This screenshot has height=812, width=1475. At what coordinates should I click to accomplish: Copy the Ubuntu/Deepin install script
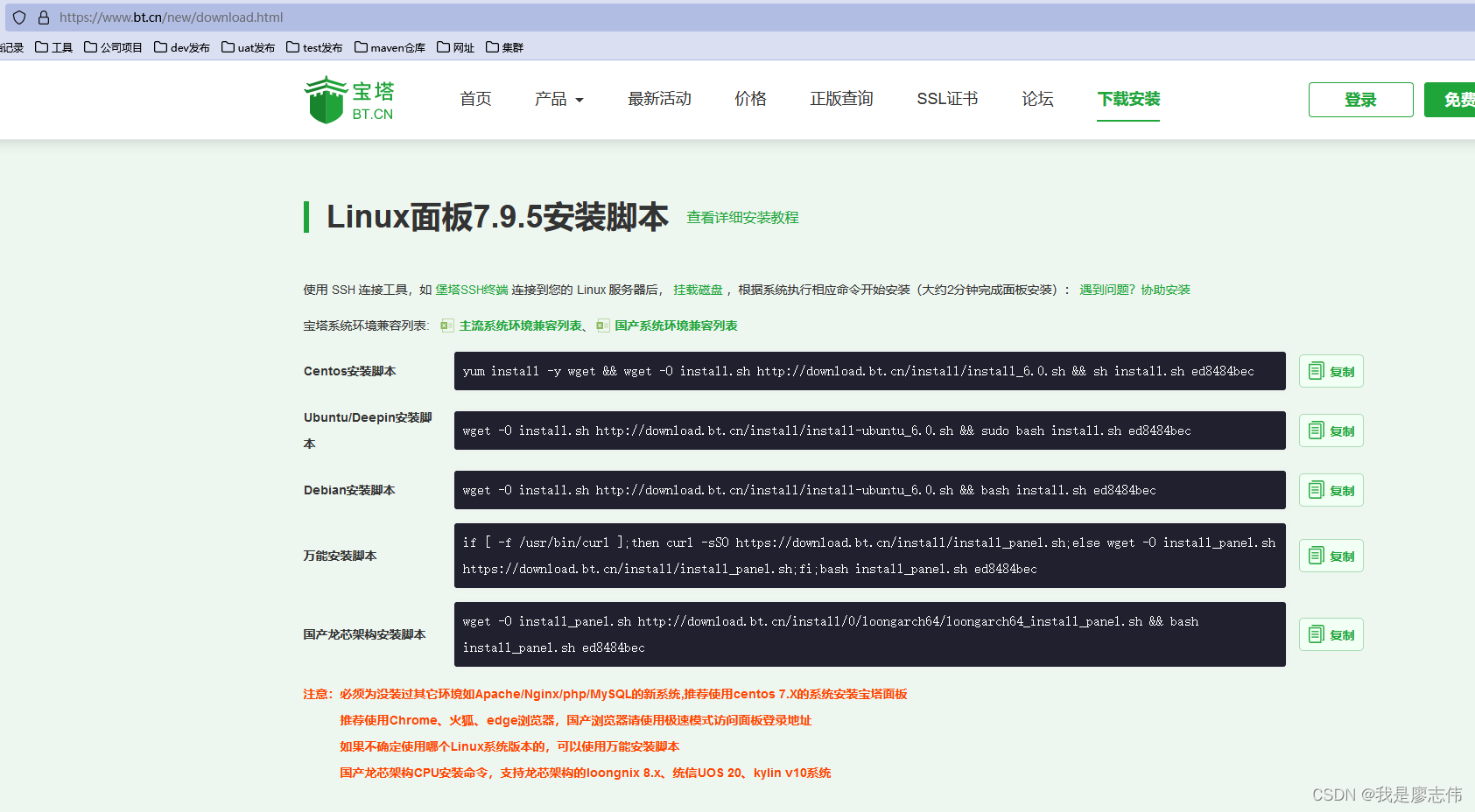click(x=1331, y=430)
